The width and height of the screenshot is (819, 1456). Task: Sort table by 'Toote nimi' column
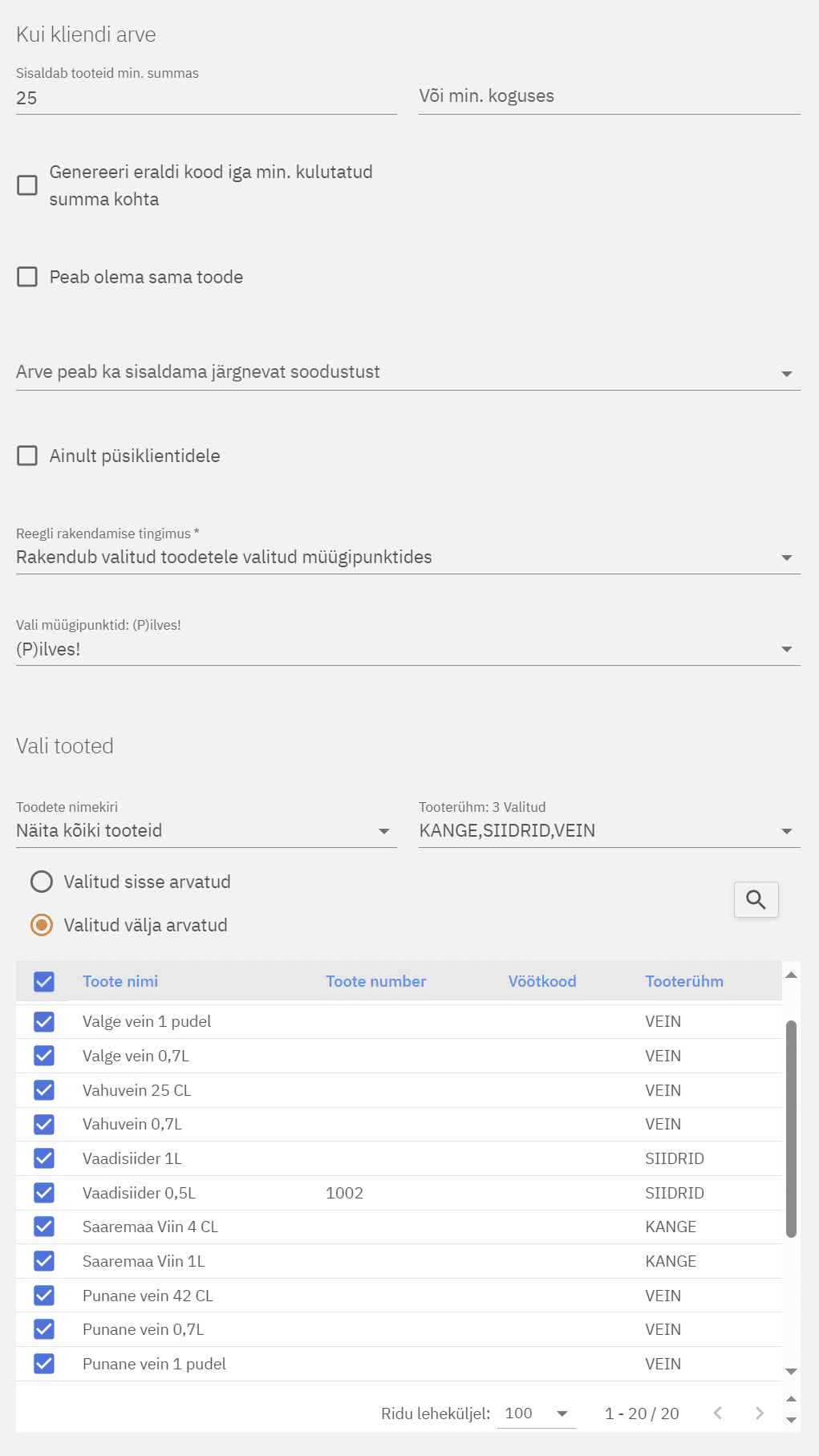pyautogui.click(x=120, y=981)
